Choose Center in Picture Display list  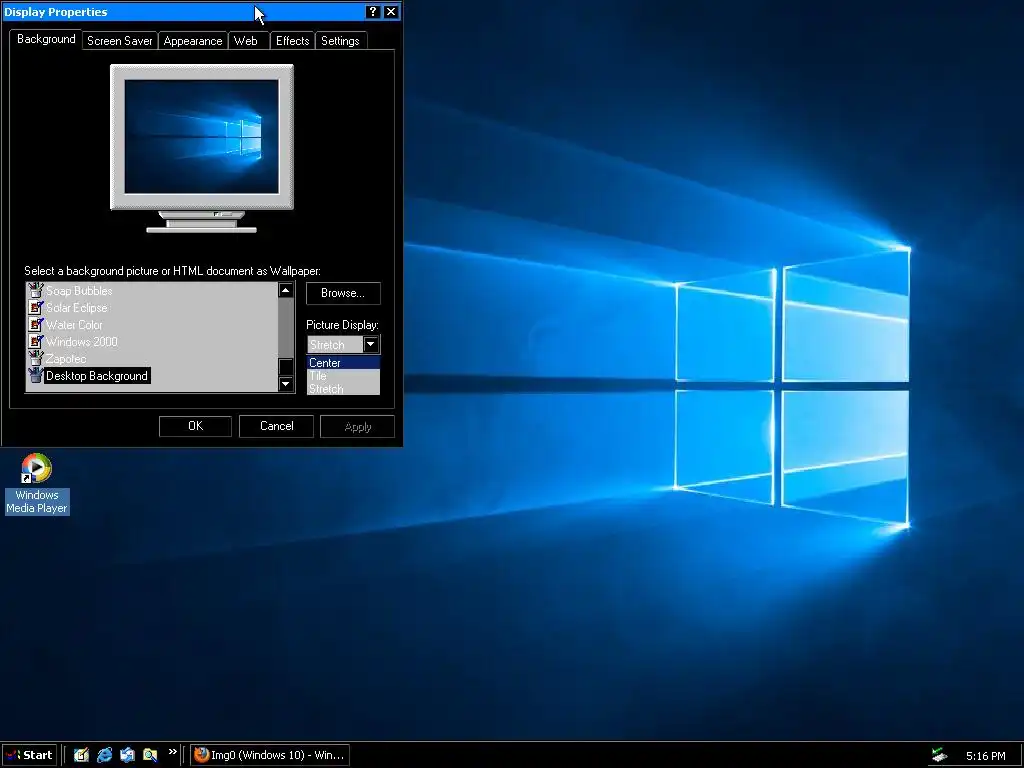coord(344,362)
